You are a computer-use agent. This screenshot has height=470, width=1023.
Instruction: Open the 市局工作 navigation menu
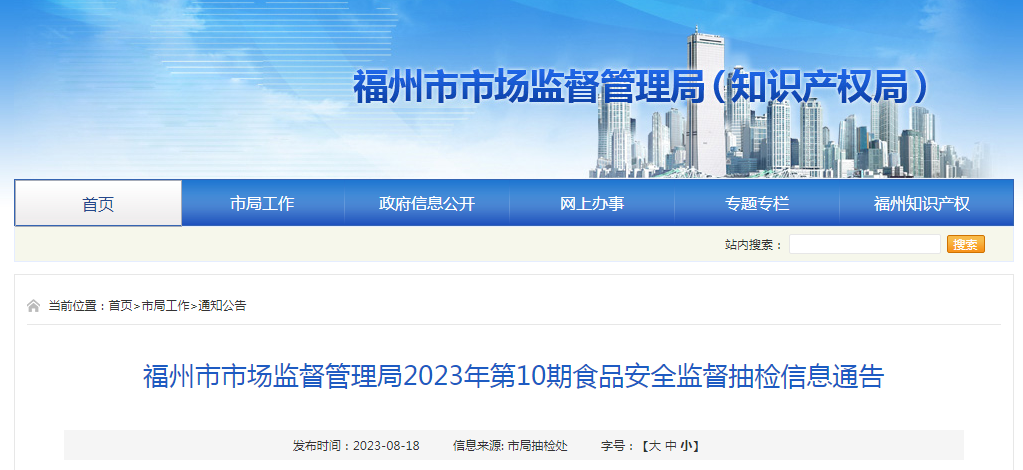pos(262,204)
